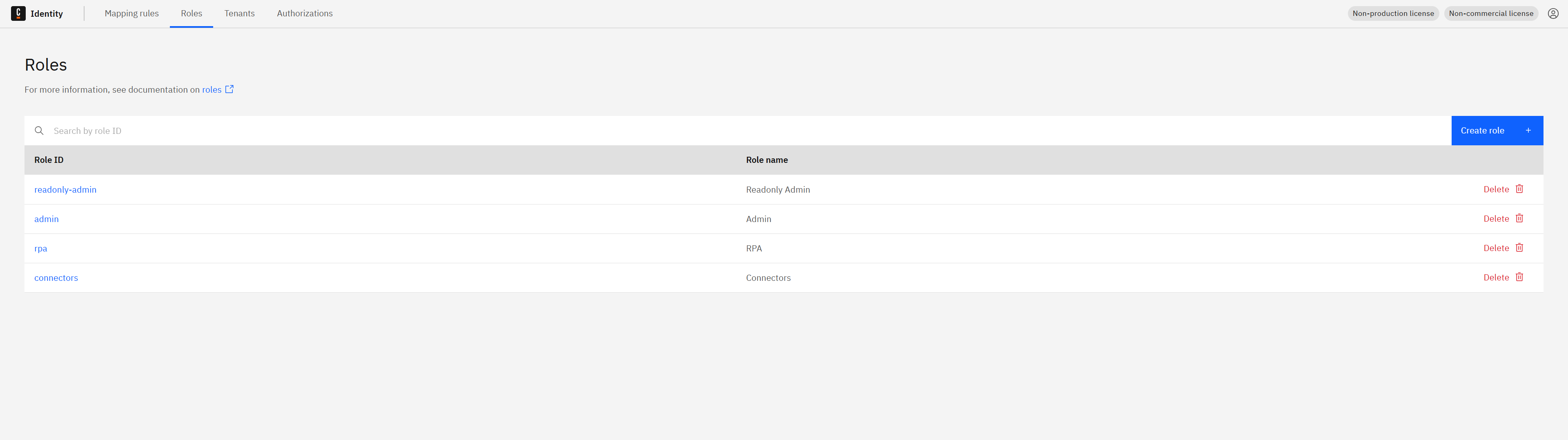Focus the Search by role ID field

(x=731, y=131)
